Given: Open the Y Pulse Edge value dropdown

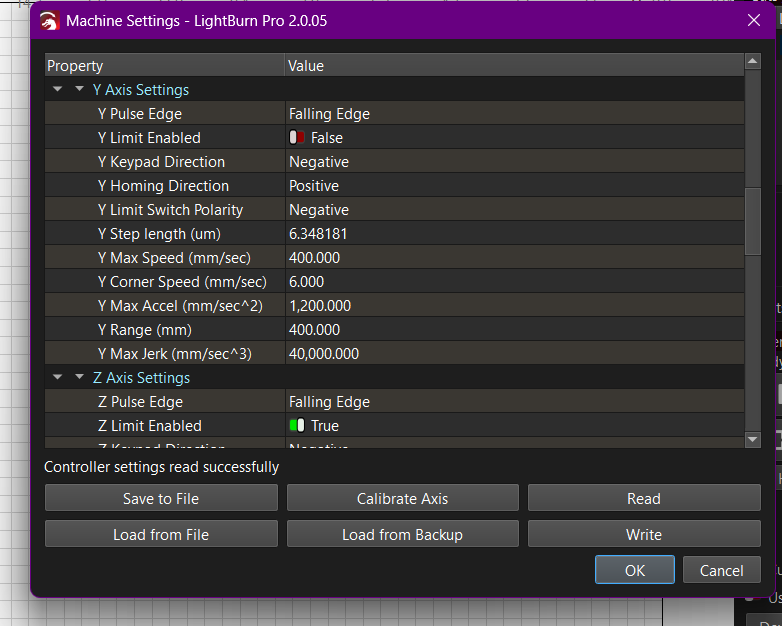Looking at the screenshot, I should [514, 114].
